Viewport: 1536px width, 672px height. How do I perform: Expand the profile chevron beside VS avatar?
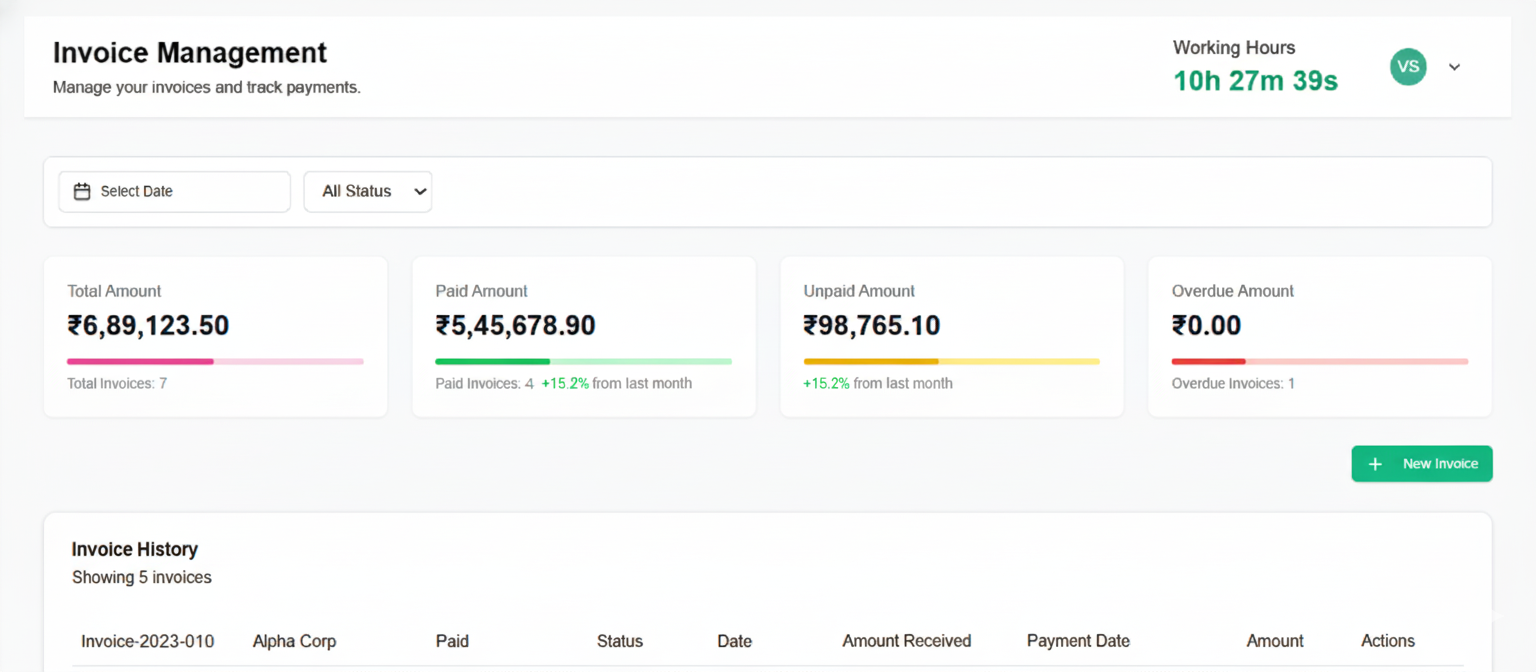tap(1454, 66)
